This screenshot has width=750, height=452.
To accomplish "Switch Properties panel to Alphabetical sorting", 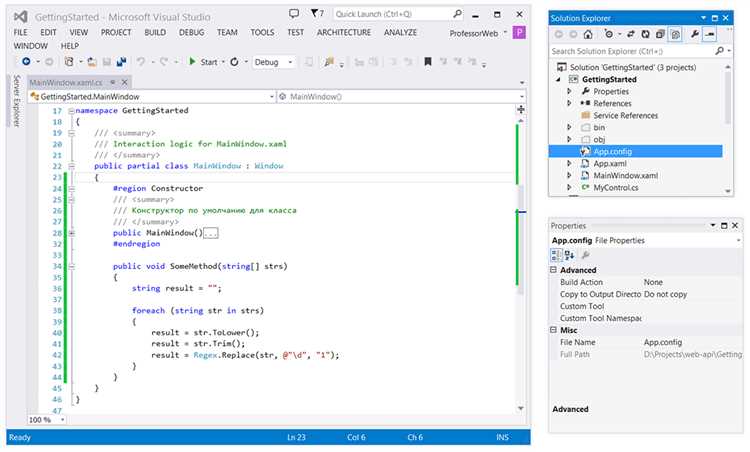I will click(x=569, y=255).
